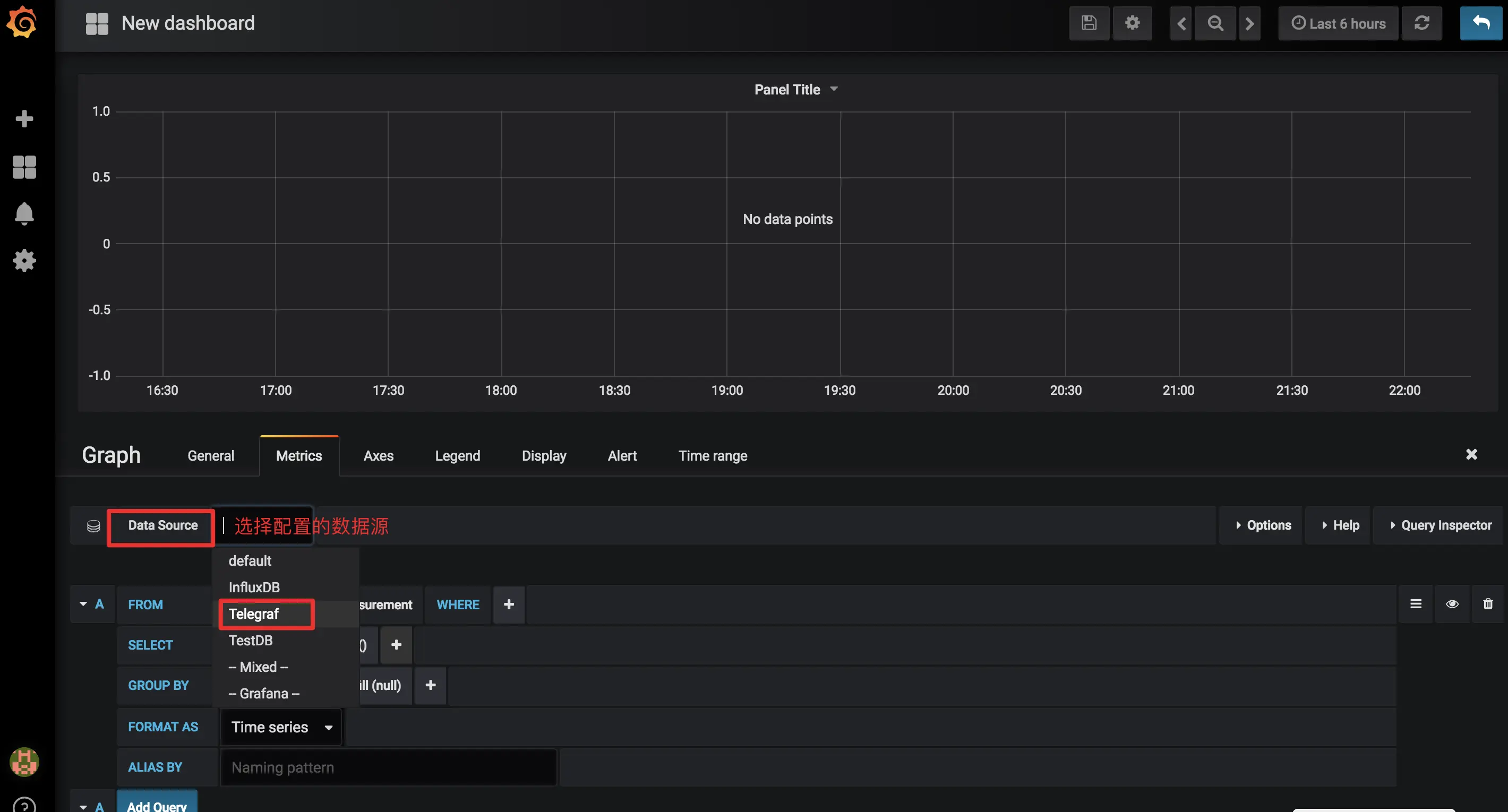The height and width of the screenshot is (812, 1508).
Task: Expand the Options section
Action: point(1263,525)
